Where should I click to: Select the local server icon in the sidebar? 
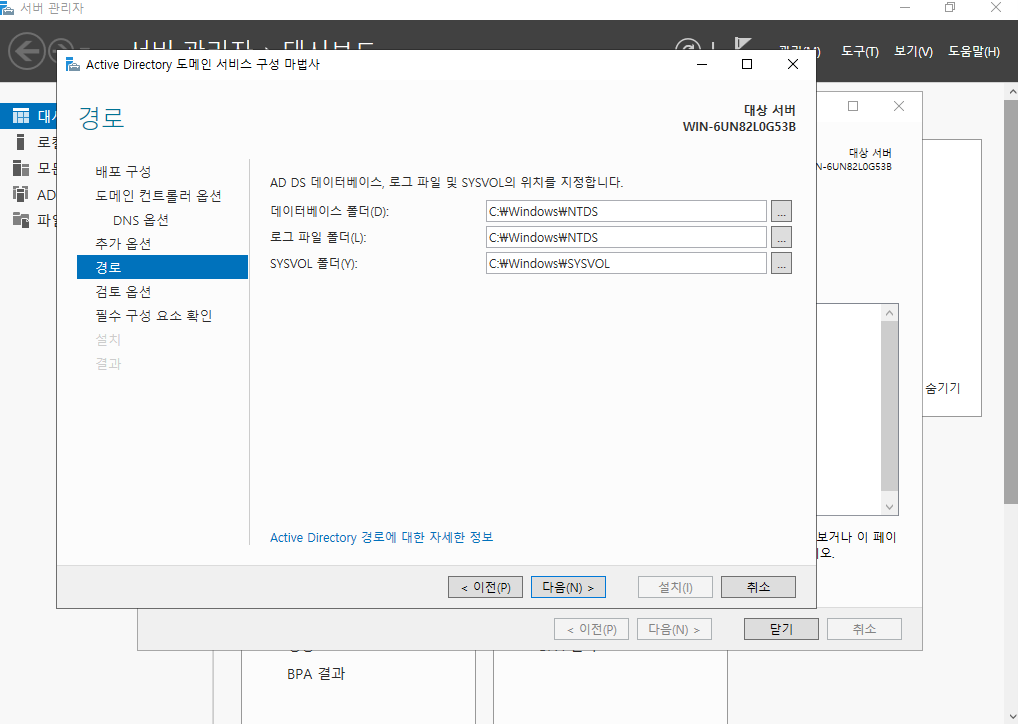(21, 142)
